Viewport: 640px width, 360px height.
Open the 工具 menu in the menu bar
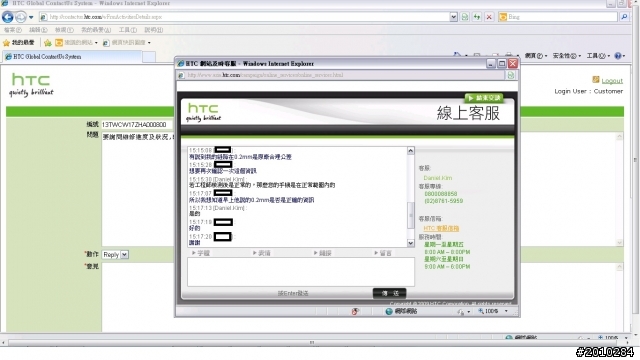127,30
